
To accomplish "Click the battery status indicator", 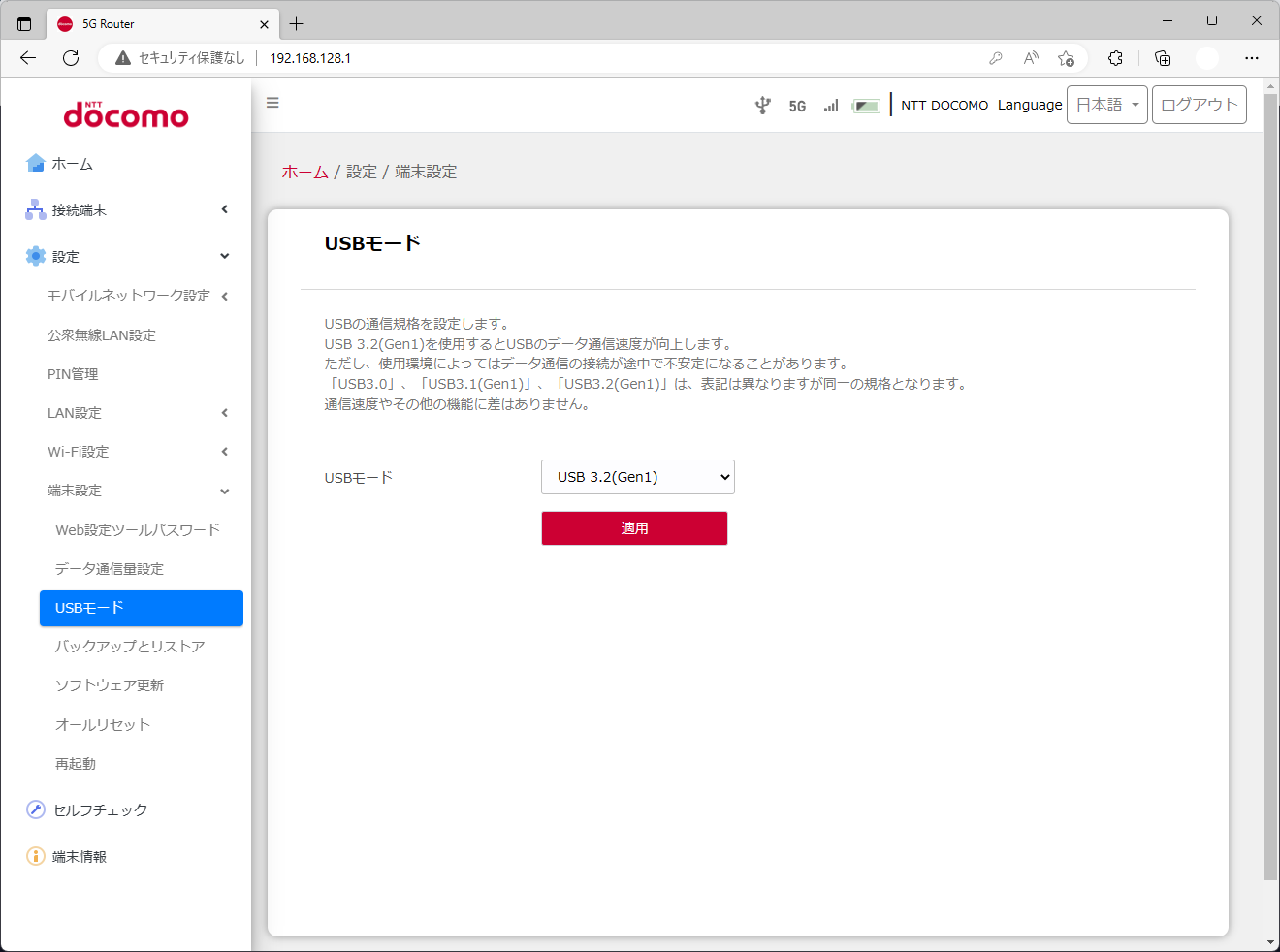I will click(x=866, y=104).
